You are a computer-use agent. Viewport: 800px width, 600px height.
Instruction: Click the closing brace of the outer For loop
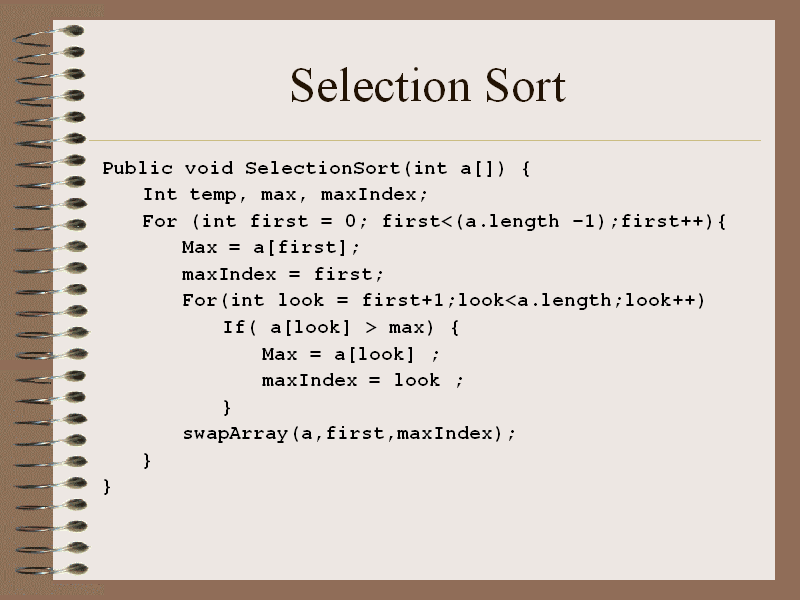click(x=147, y=460)
